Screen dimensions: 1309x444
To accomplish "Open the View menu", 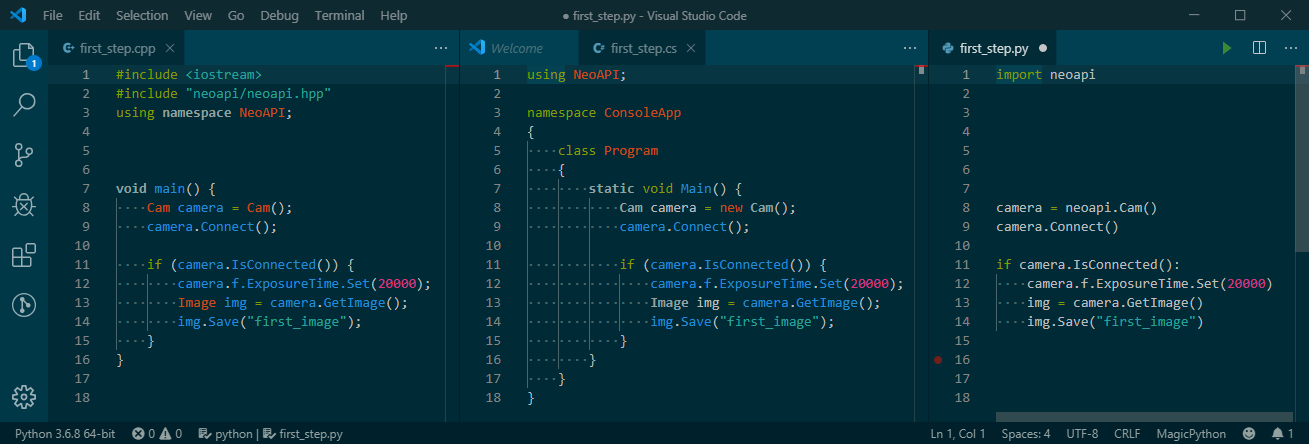I will (198, 15).
